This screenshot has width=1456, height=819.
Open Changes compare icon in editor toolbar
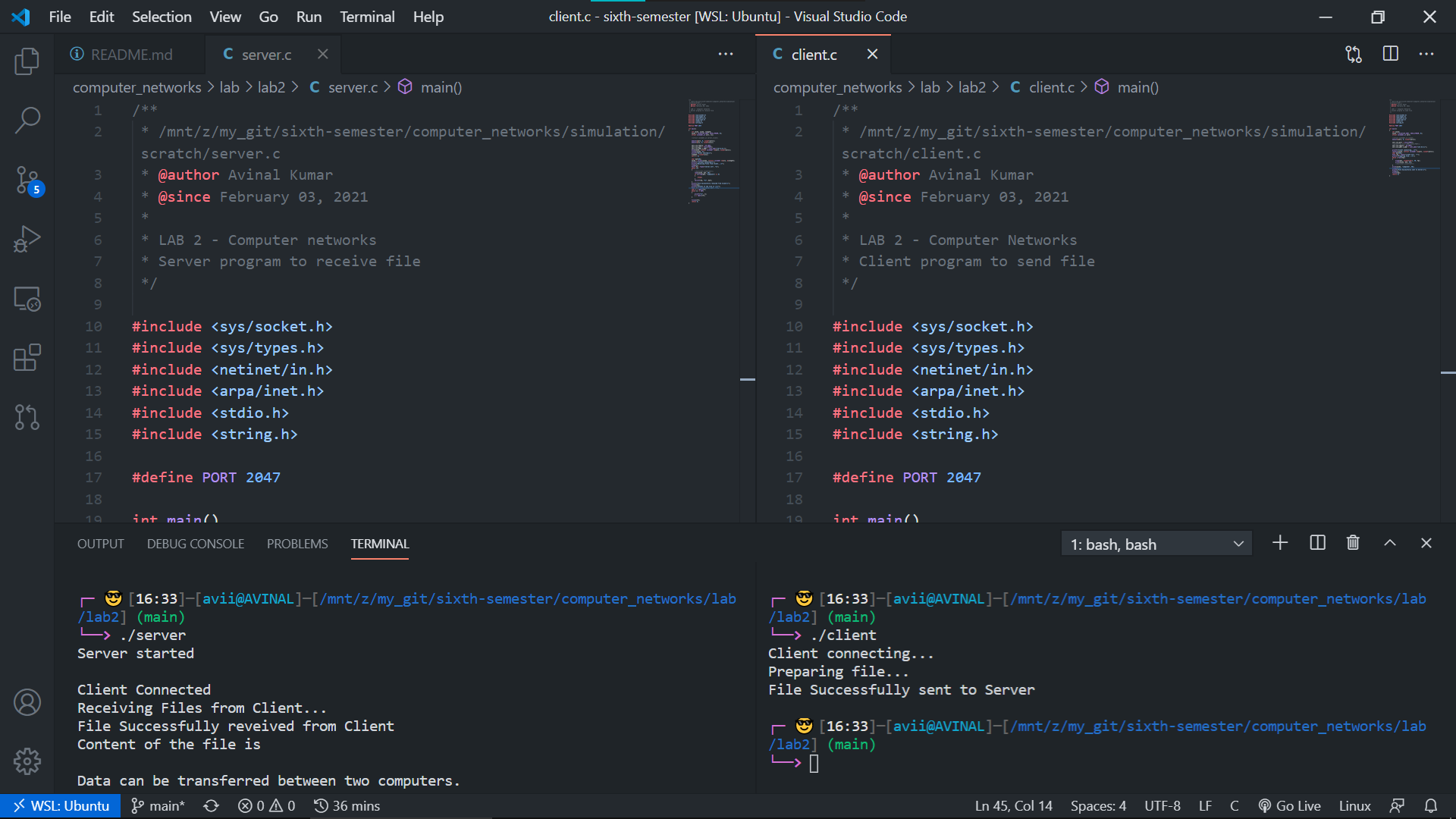point(1354,55)
